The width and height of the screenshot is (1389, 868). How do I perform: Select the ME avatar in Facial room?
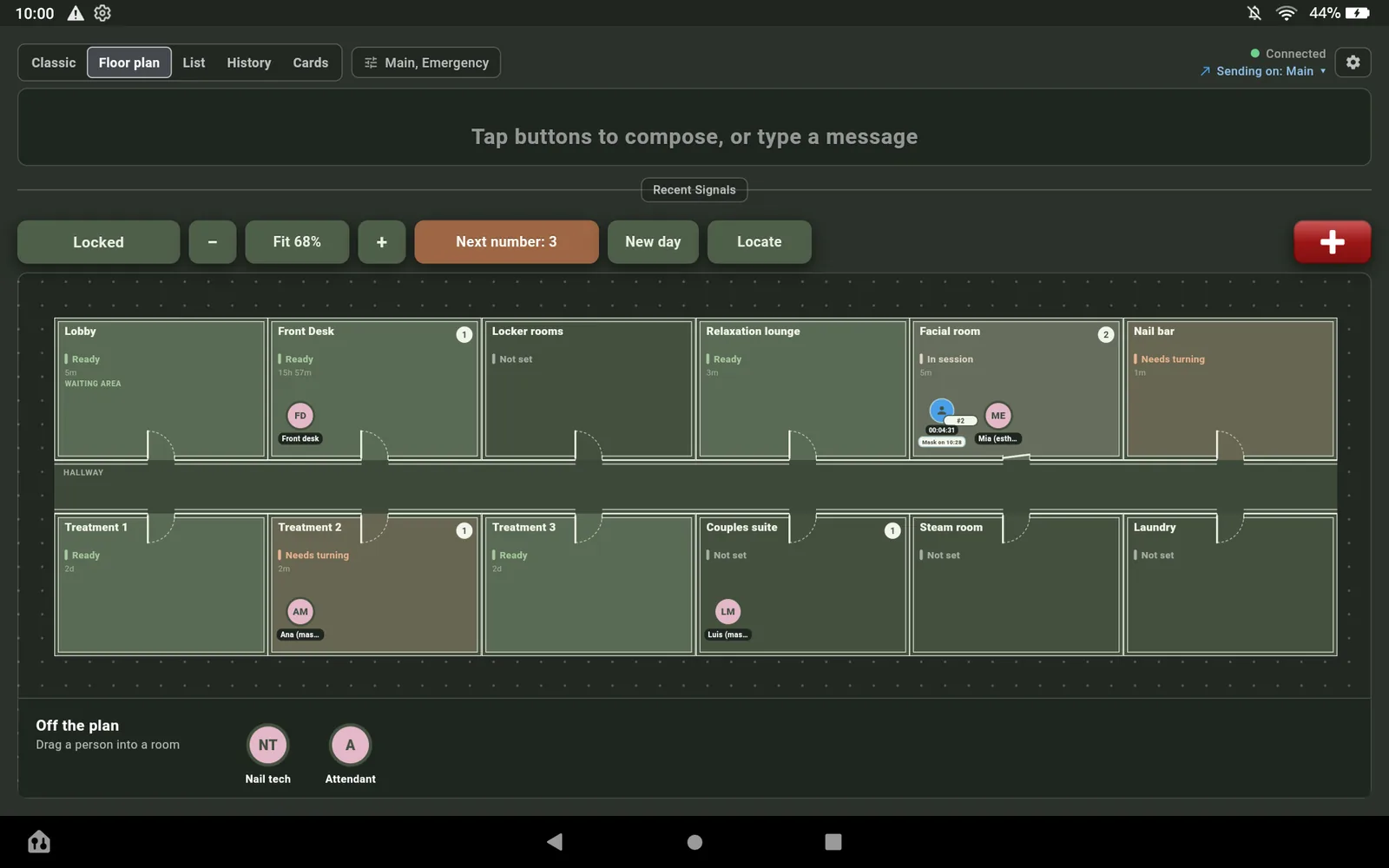coord(998,416)
